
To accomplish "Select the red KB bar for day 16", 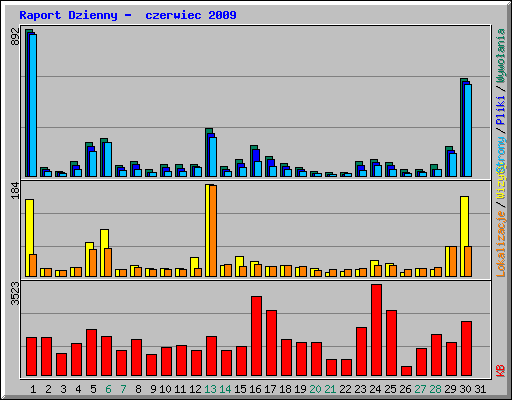I will click(x=256, y=336).
